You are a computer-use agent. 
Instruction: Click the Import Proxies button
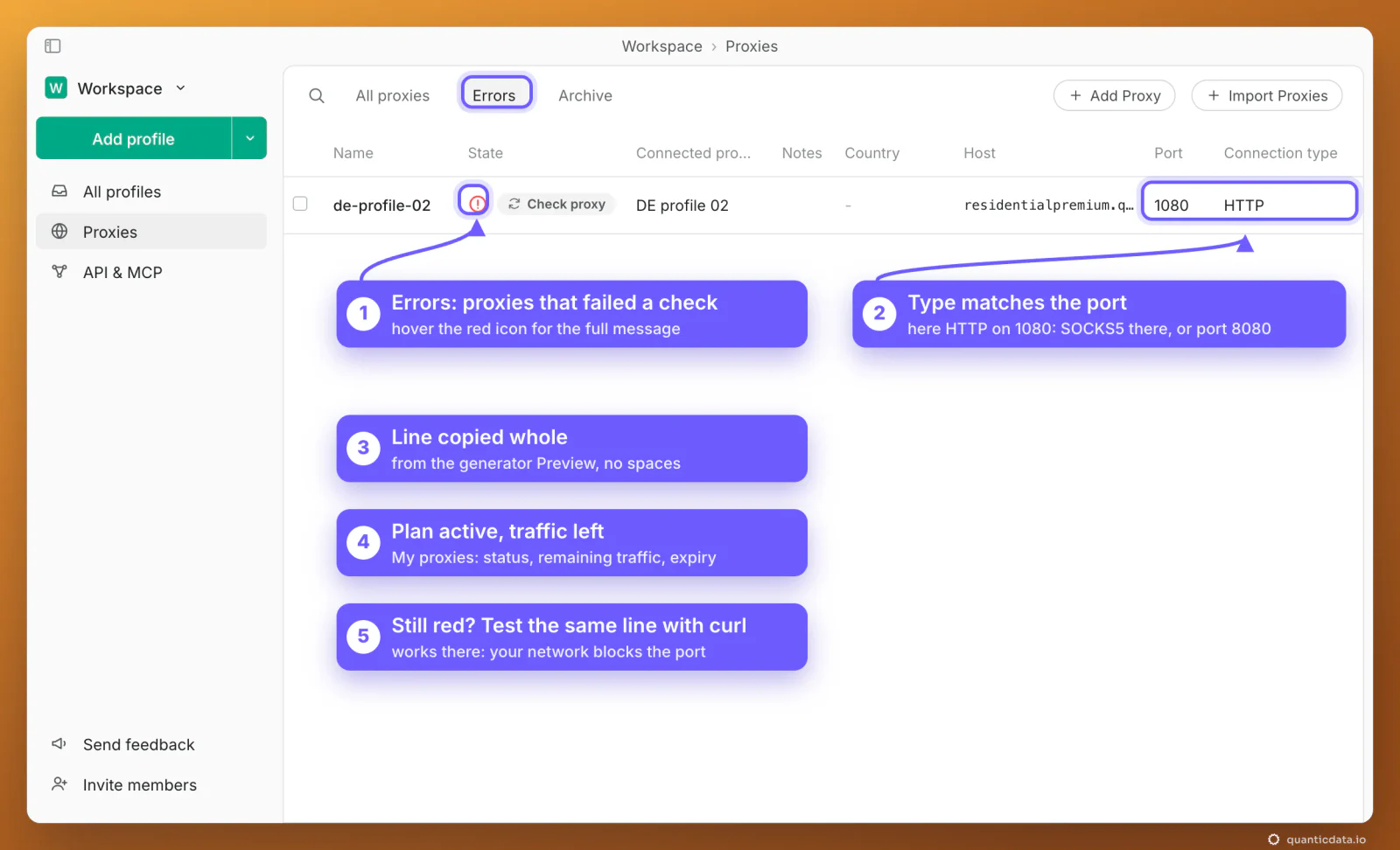coord(1266,95)
